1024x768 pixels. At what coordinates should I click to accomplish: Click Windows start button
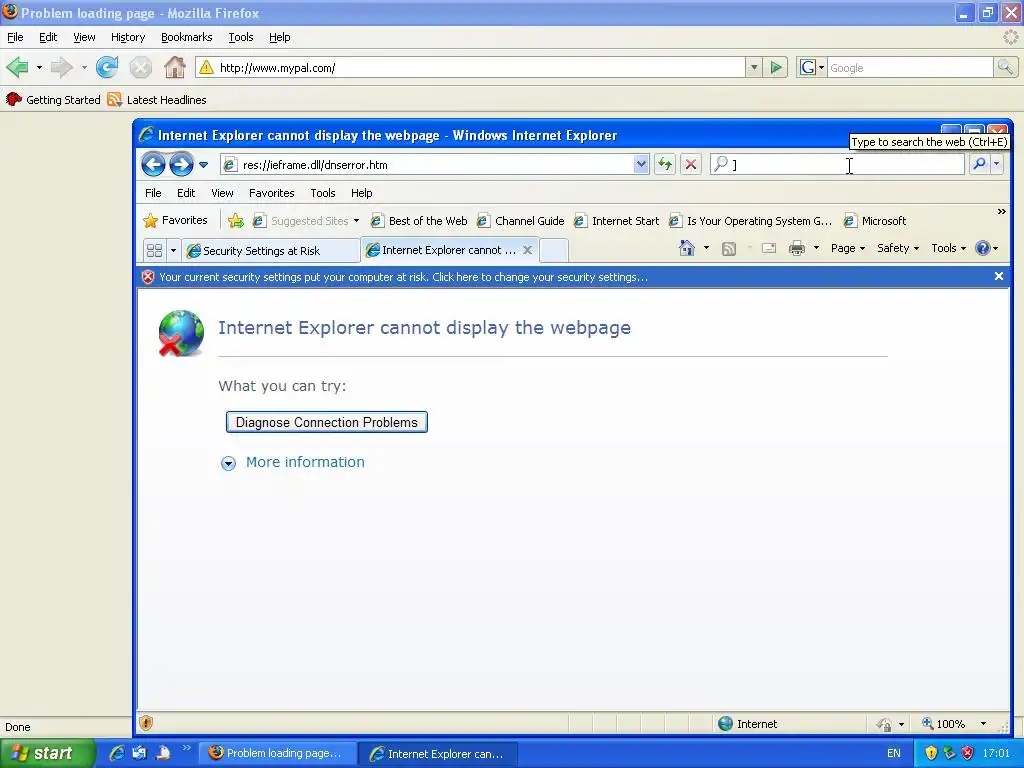pos(46,753)
